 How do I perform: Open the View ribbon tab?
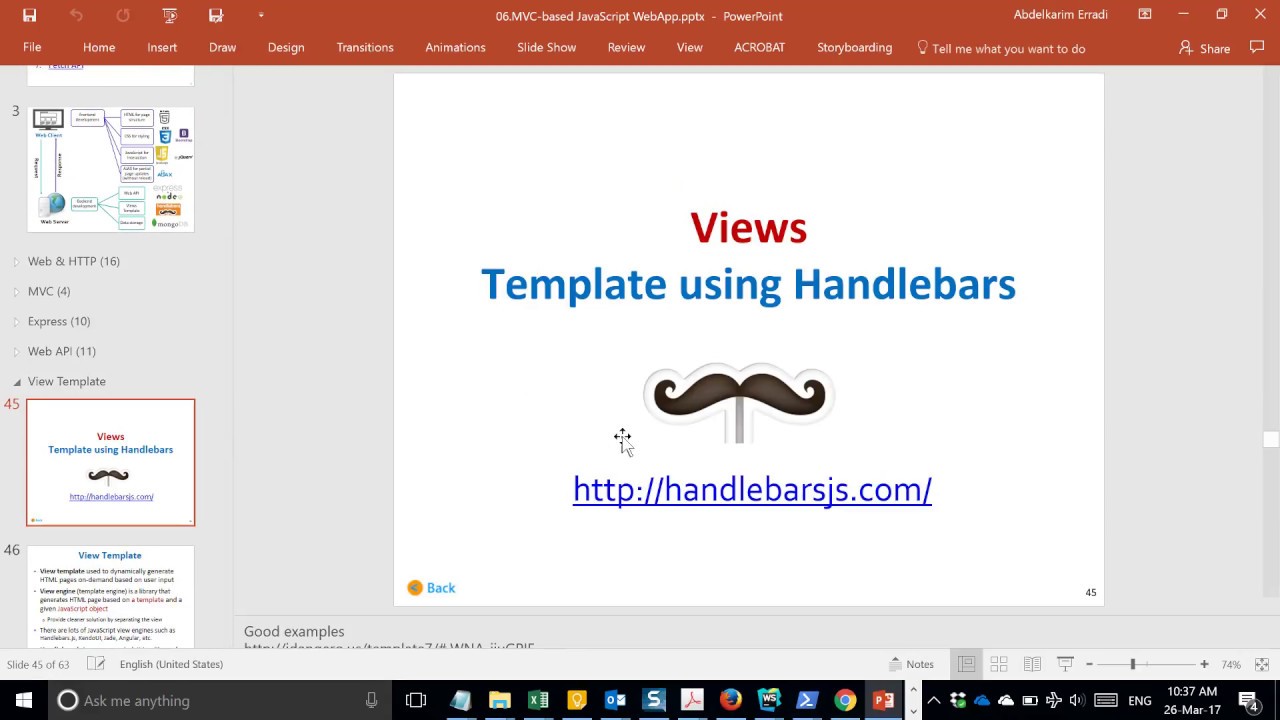pos(689,47)
